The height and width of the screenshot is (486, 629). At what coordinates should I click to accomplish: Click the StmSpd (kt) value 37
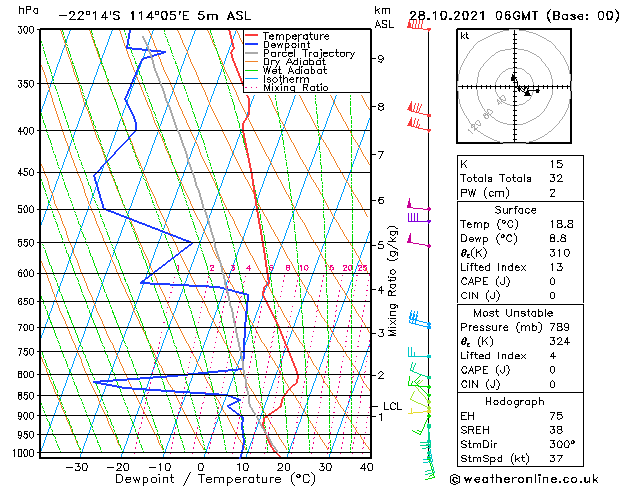[556, 458]
